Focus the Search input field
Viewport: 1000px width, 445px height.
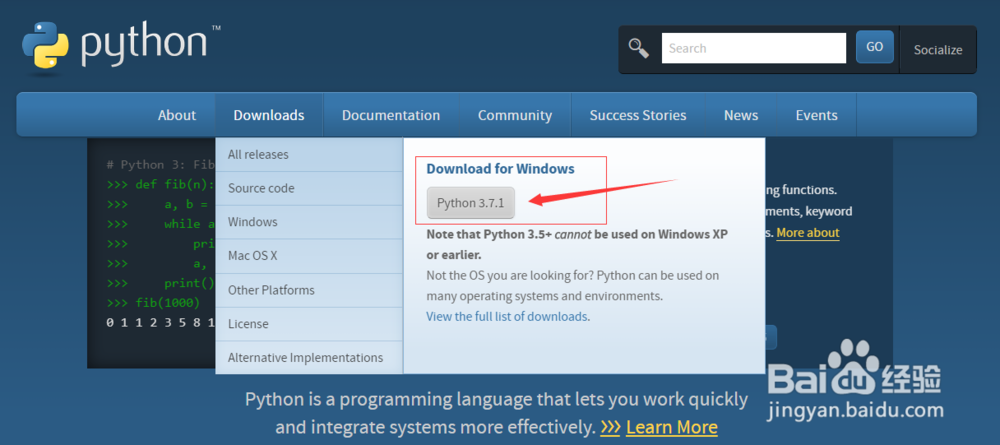click(x=754, y=48)
